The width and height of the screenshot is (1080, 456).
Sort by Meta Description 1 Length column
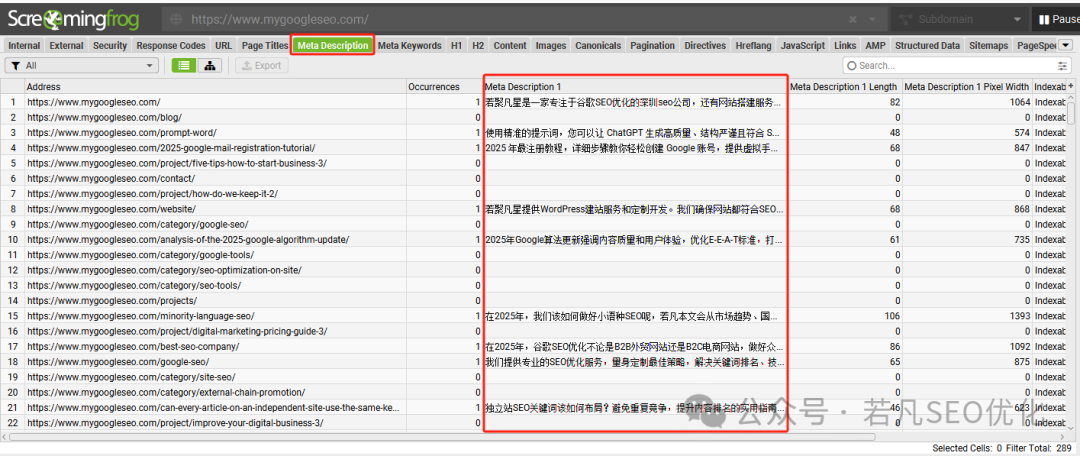tap(844, 86)
